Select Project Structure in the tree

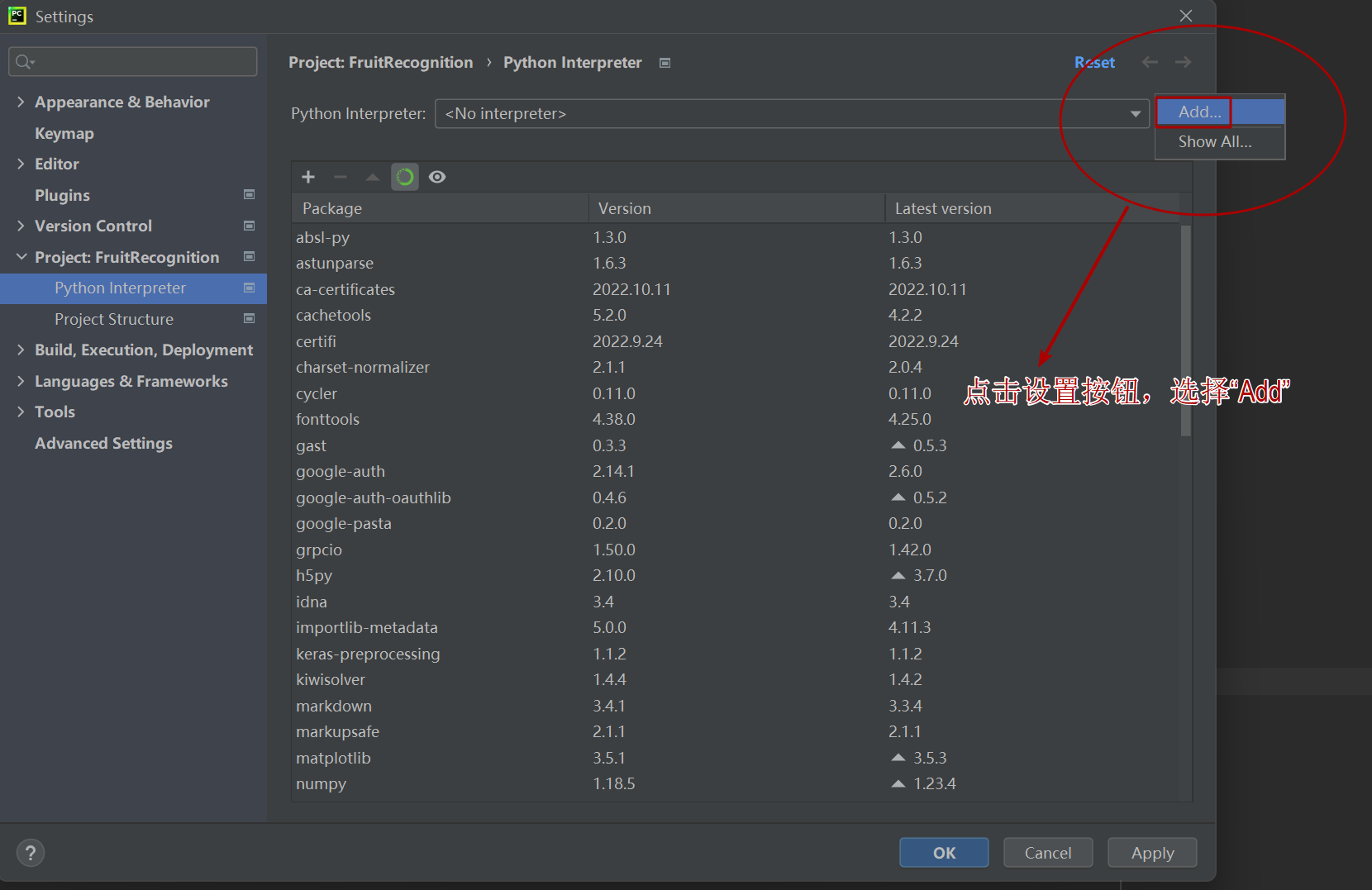114,319
